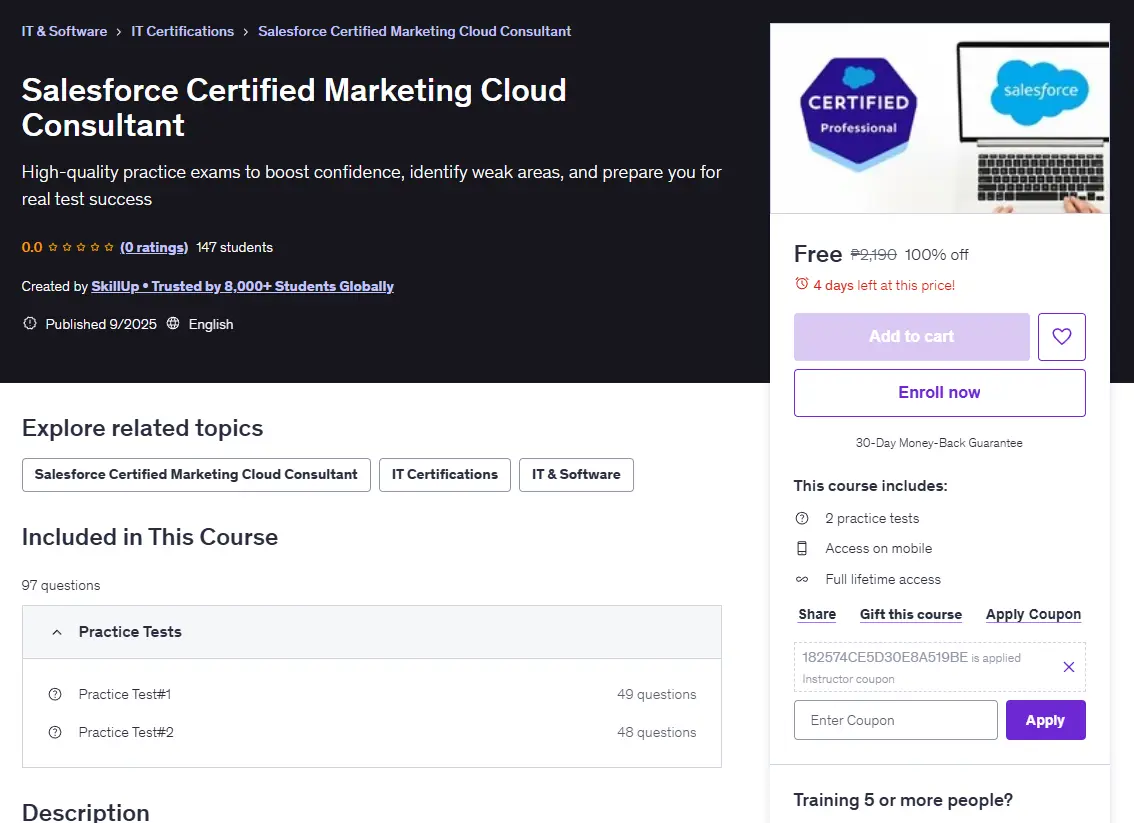
Task: Focus the Enter Coupon input field
Action: point(895,720)
